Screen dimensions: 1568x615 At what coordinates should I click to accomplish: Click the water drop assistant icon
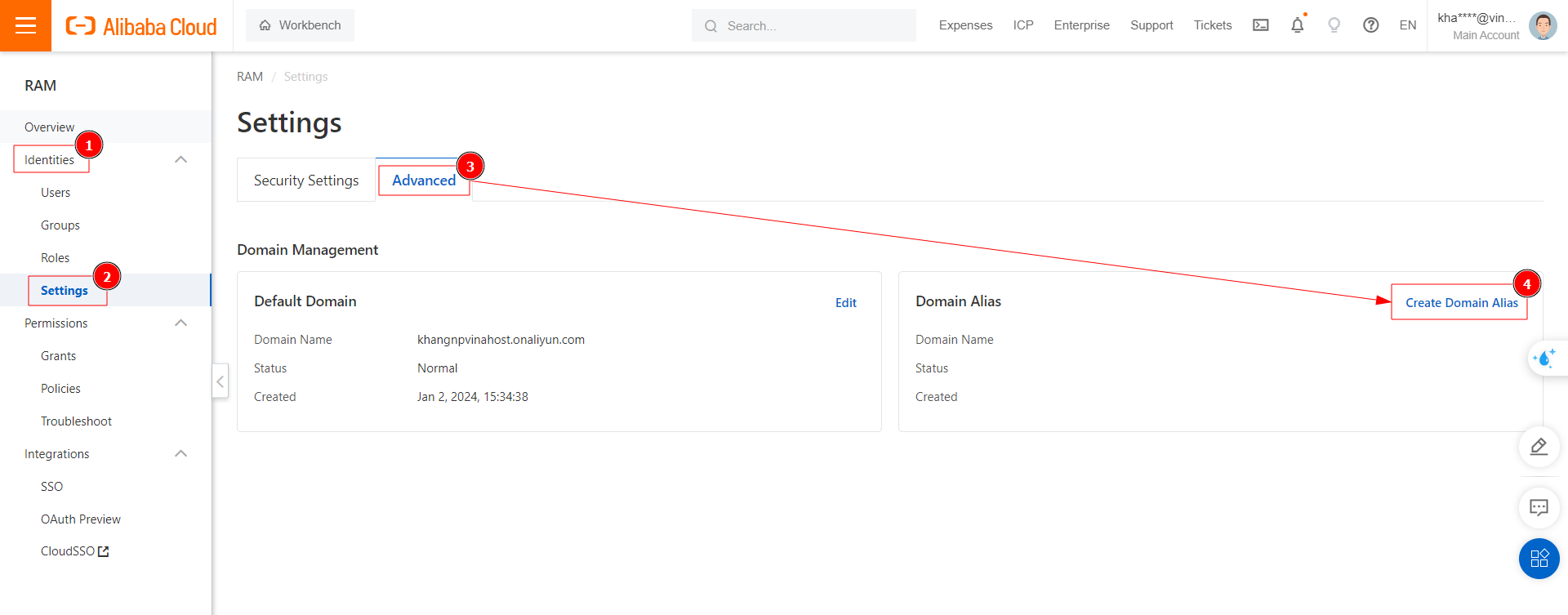pyautogui.click(x=1544, y=359)
